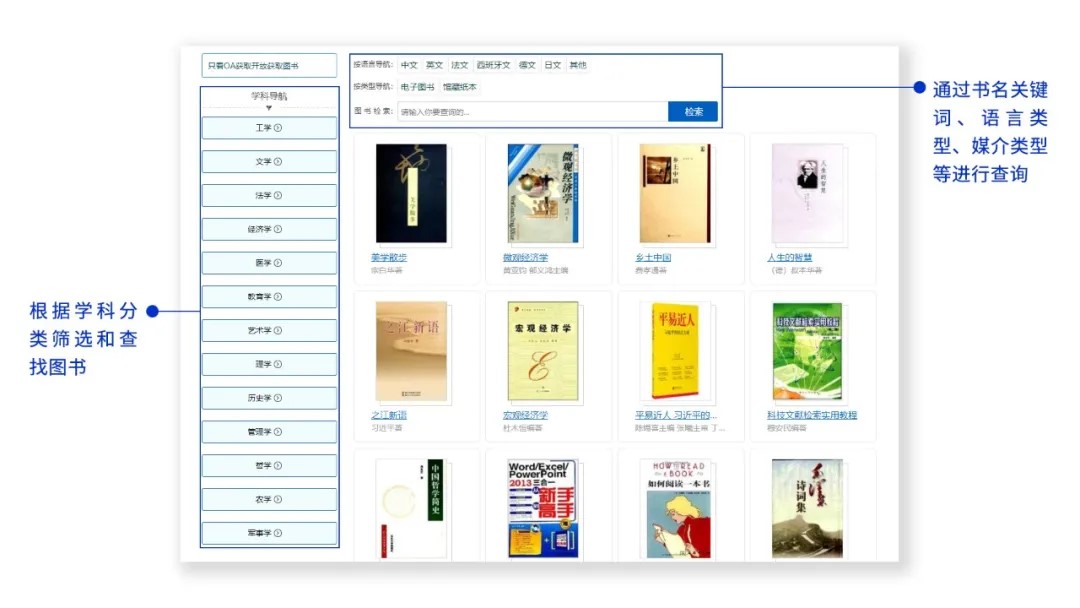
Task: Open the 宏观经济学 book cover thumbnail
Action: (x=543, y=352)
